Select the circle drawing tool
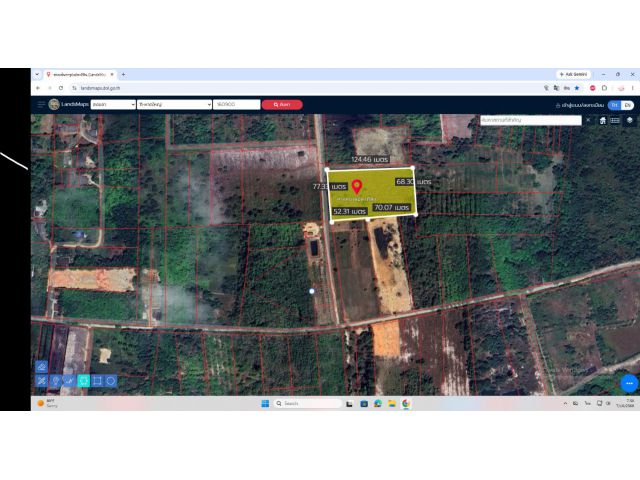Screen dimensions: 640x480 click(x=111, y=381)
